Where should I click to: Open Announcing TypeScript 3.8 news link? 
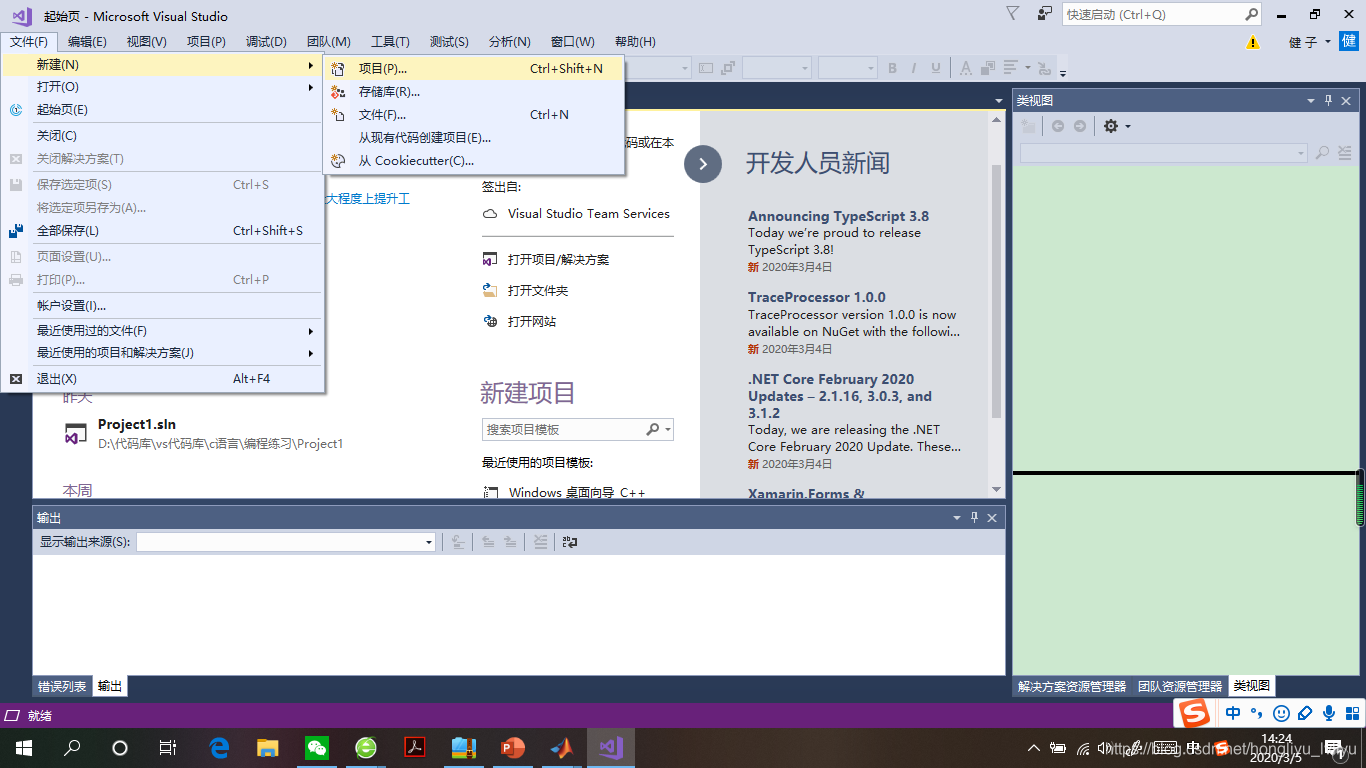pyautogui.click(x=838, y=216)
